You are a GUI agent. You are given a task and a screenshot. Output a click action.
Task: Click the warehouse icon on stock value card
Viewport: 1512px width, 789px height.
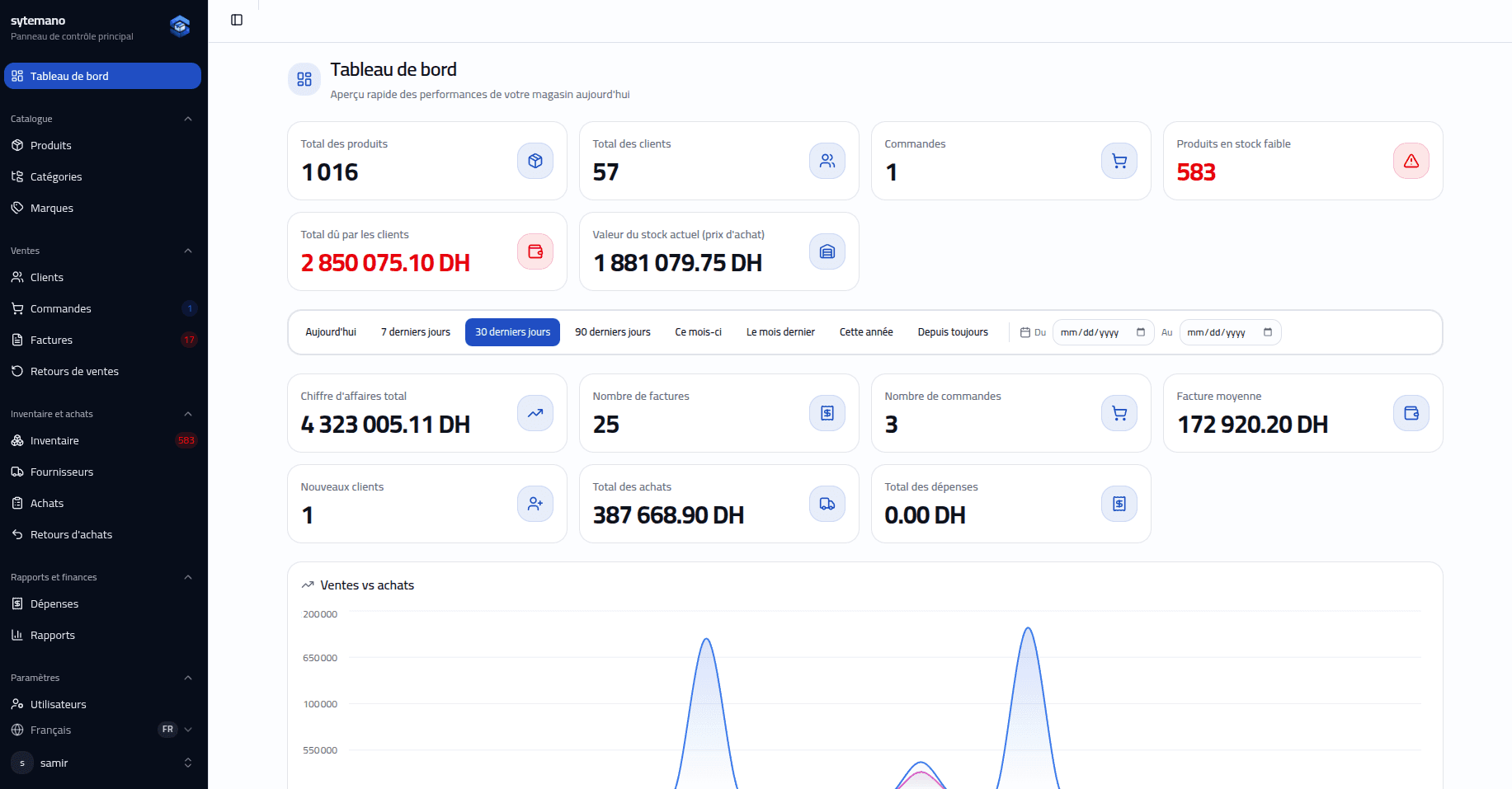pos(827,251)
